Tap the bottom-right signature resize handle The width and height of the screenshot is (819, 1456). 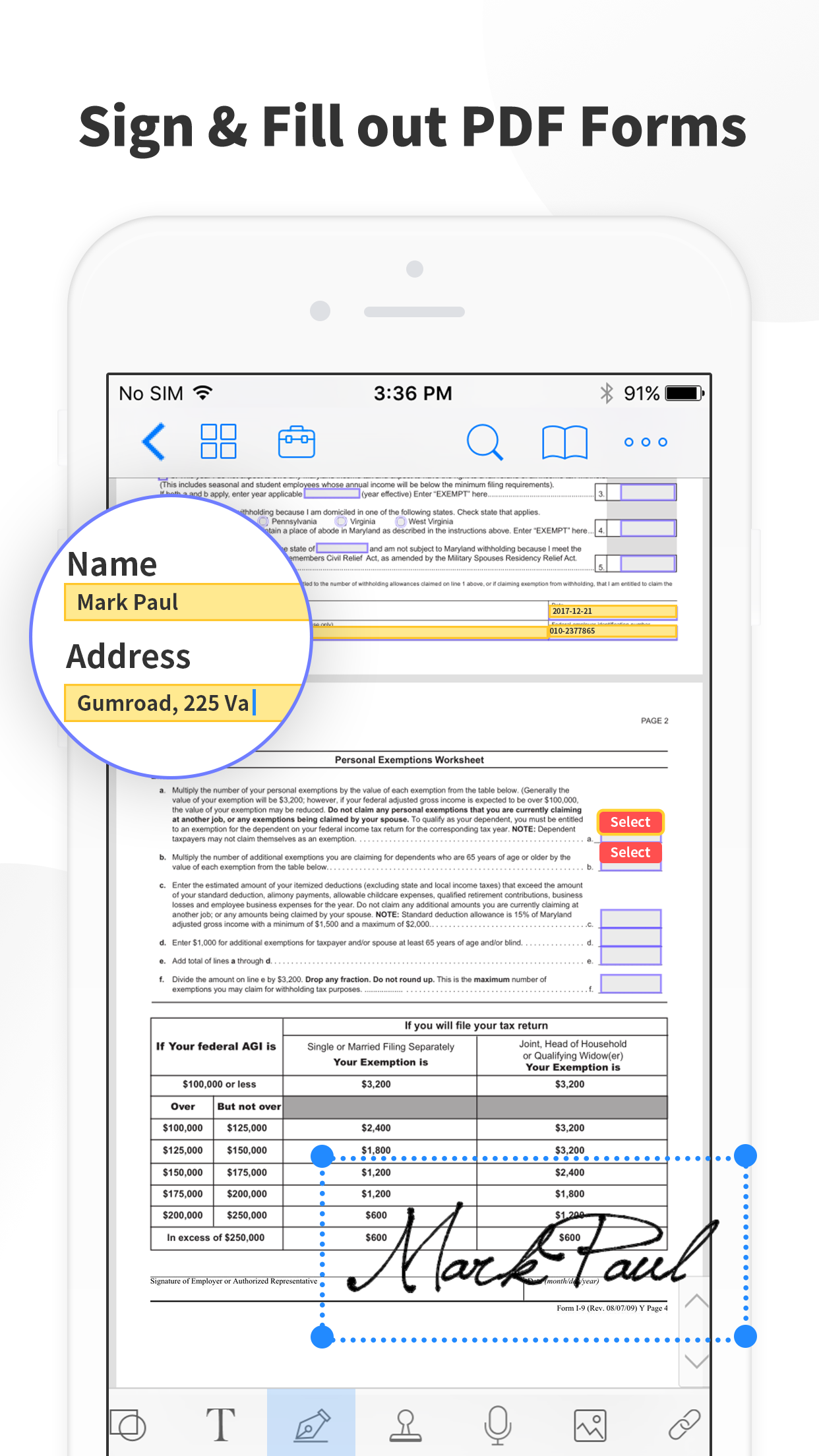745,1337
